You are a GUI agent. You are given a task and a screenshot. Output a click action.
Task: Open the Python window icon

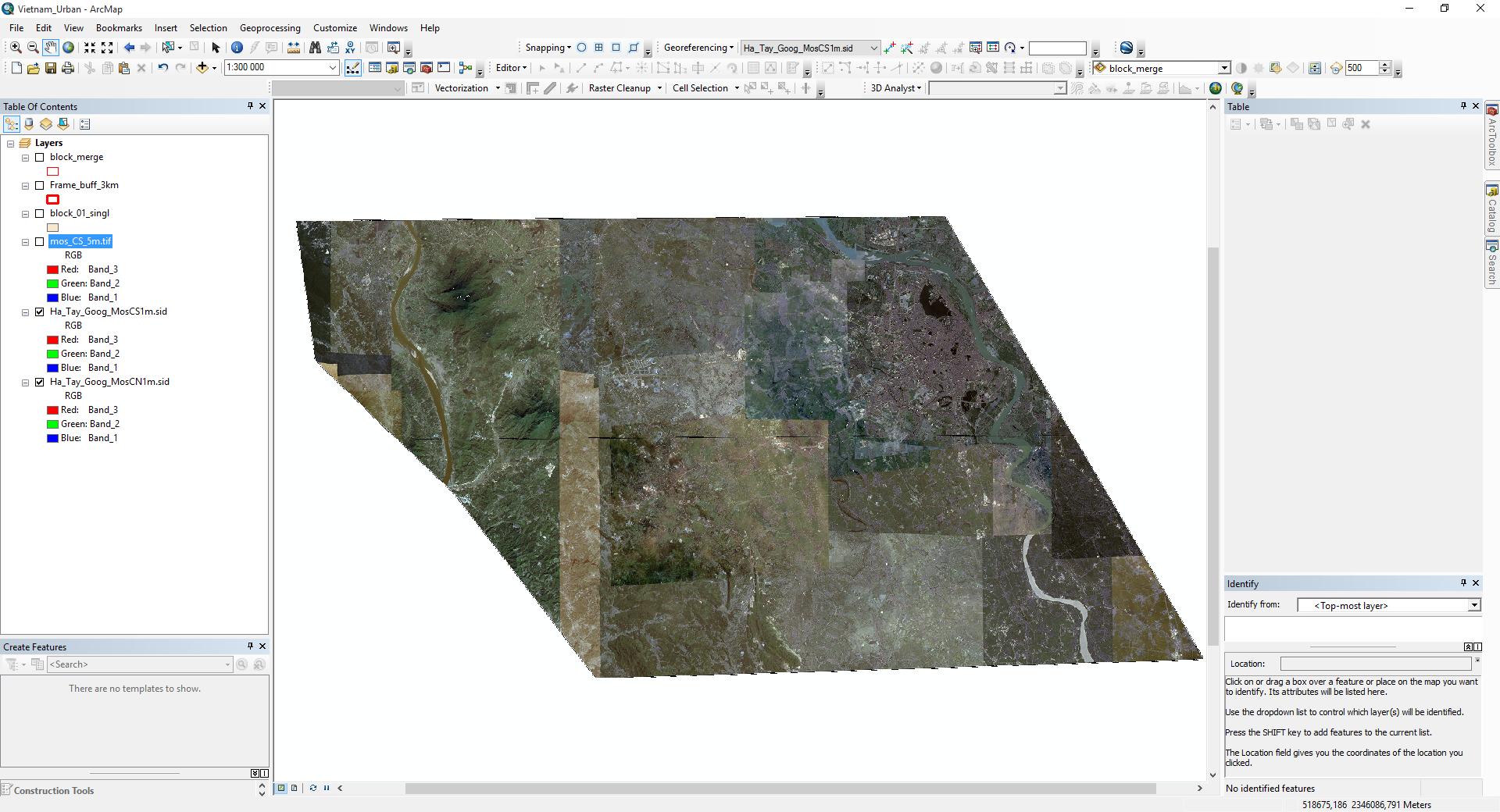coord(444,68)
